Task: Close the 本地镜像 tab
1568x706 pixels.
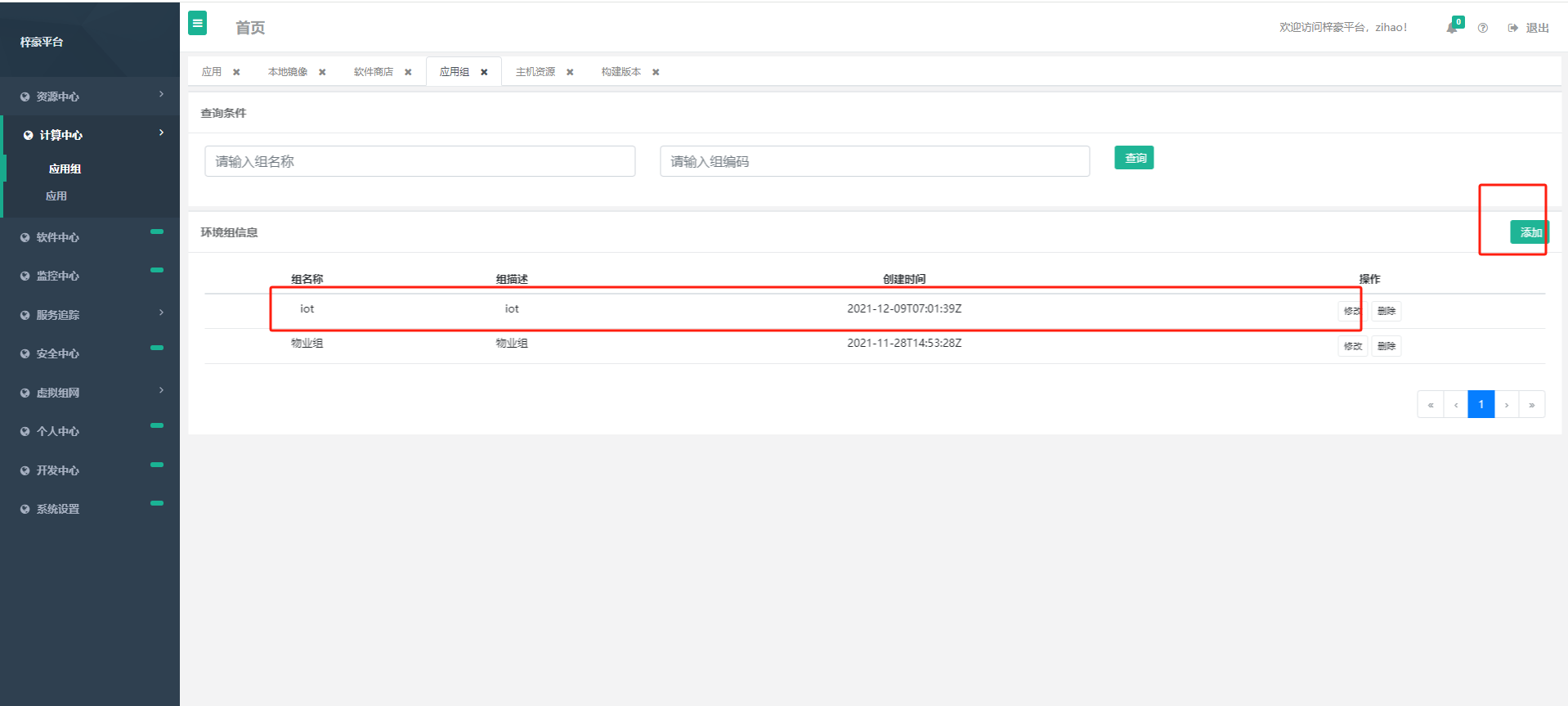Action: tap(322, 72)
